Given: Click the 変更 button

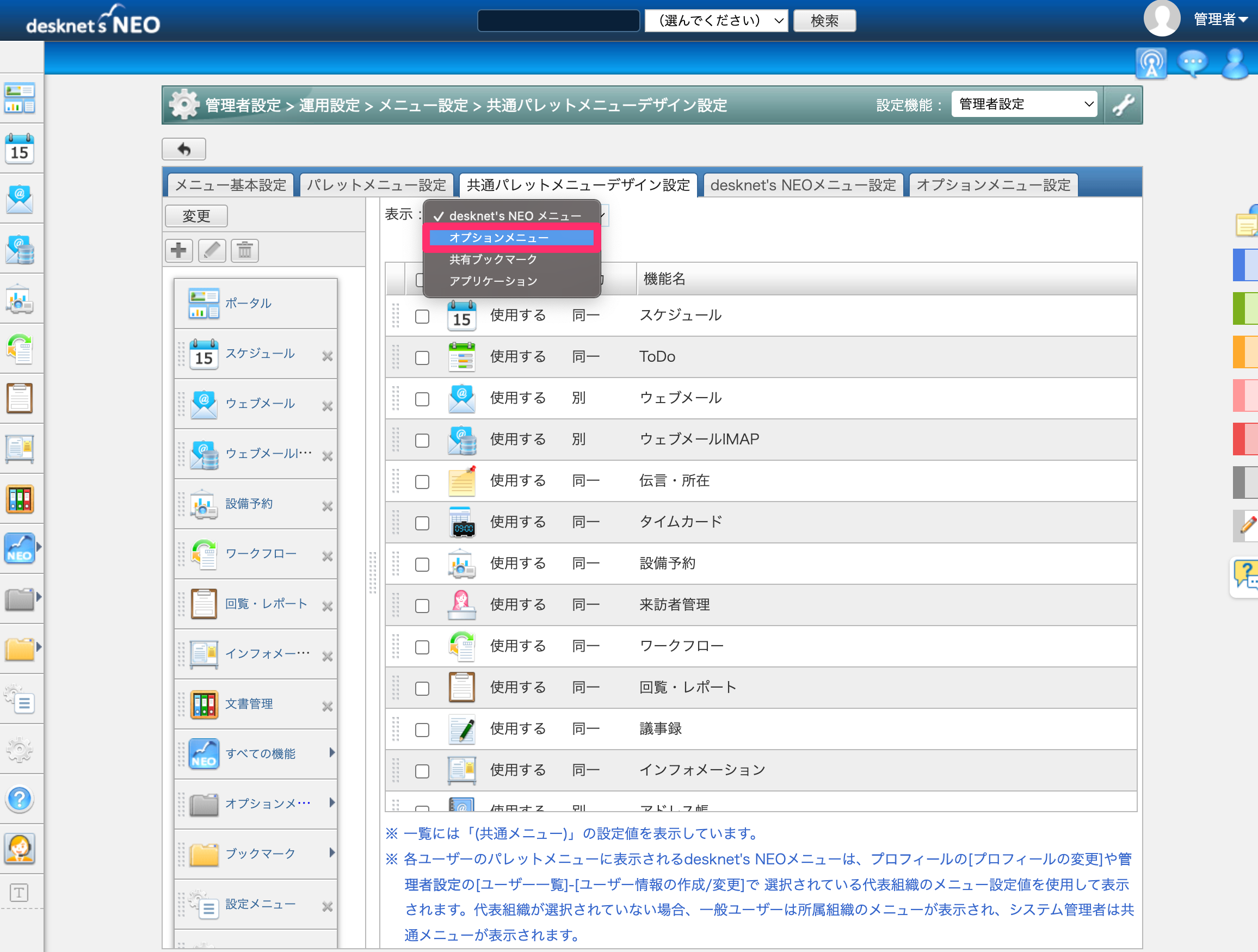Looking at the screenshot, I should 196,216.
